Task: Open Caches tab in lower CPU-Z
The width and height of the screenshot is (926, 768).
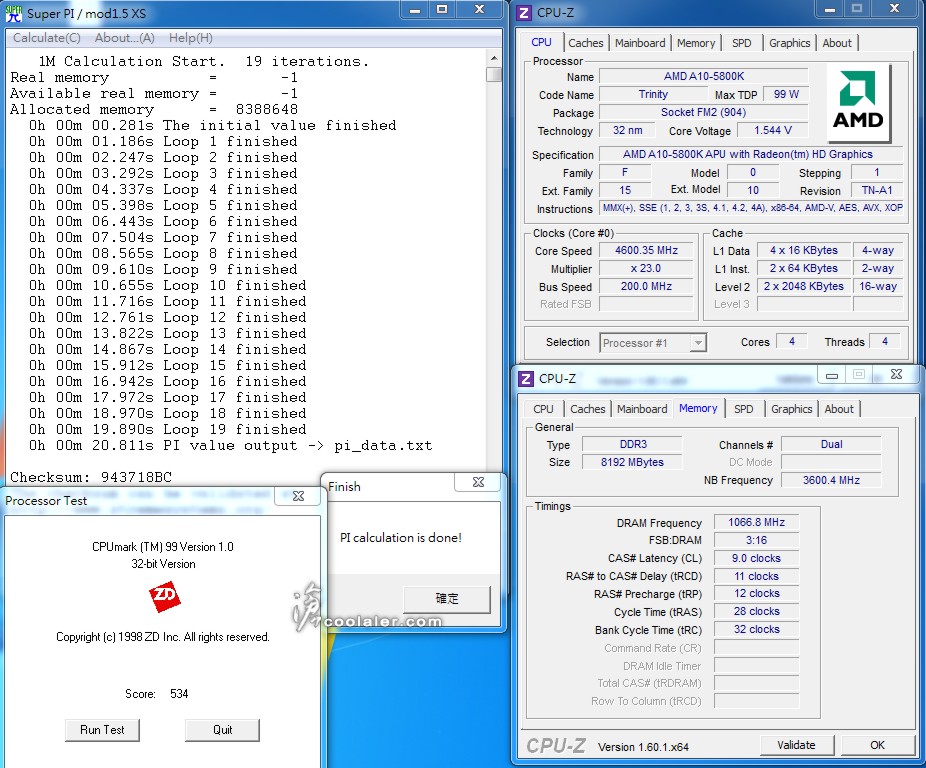Action: 588,409
